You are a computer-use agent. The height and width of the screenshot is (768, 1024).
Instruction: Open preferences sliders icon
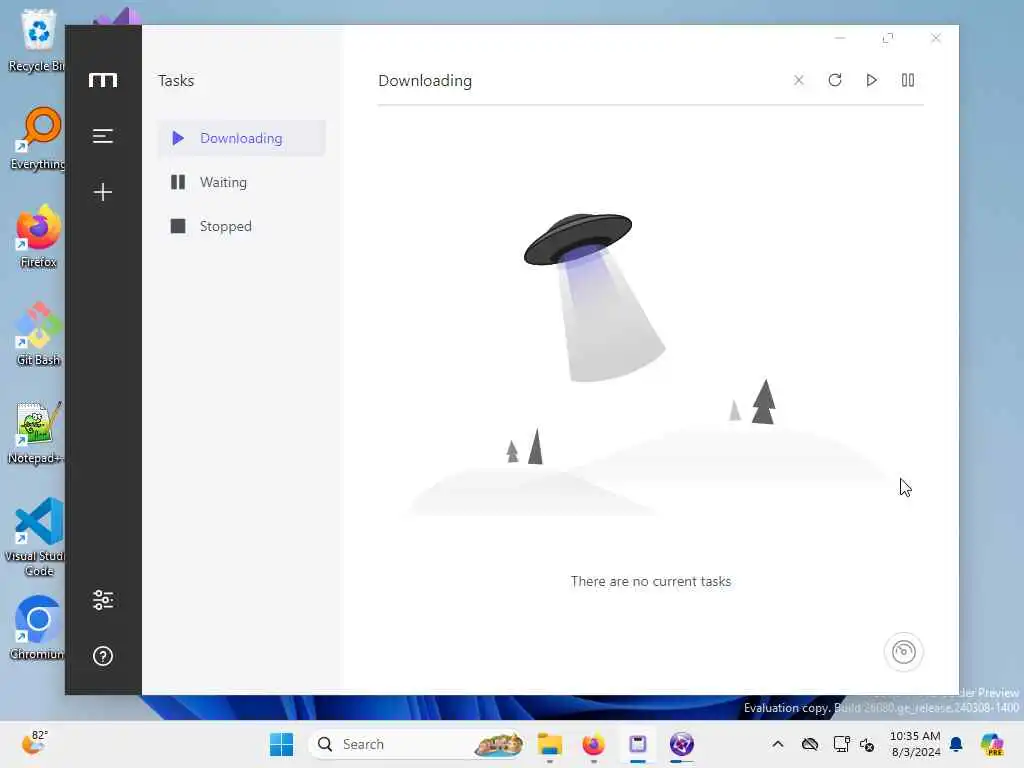pyautogui.click(x=103, y=600)
